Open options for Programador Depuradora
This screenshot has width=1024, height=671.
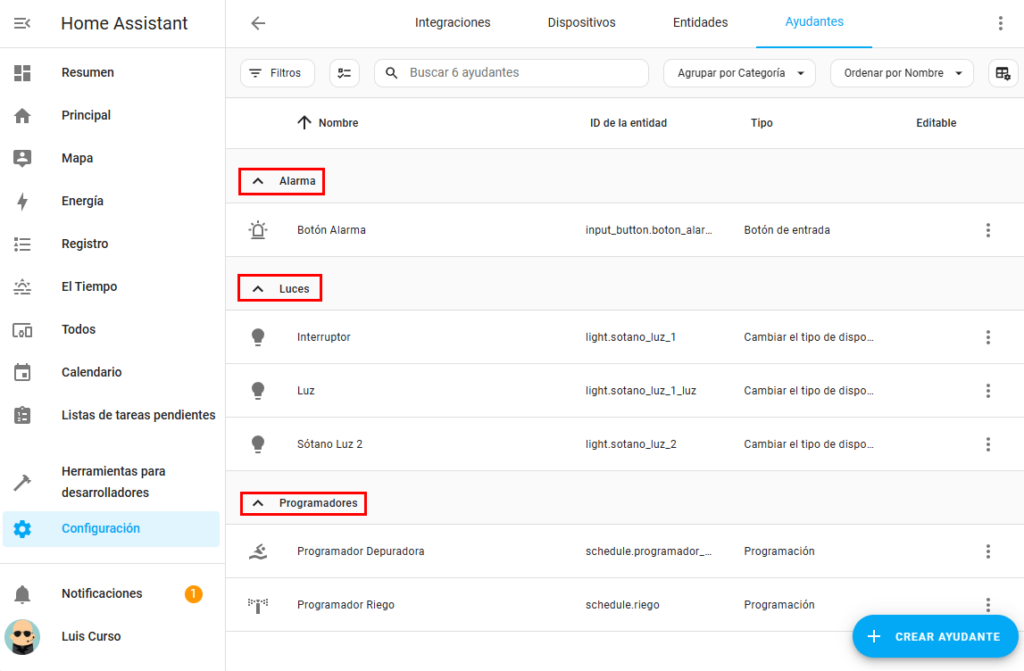pyautogui.click(x=988, y=551)
